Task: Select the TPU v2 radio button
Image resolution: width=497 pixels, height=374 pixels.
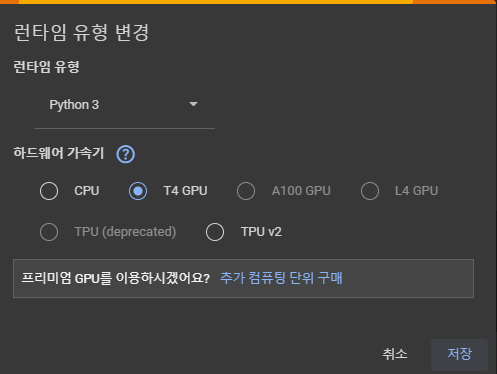Action: point(215,232)
